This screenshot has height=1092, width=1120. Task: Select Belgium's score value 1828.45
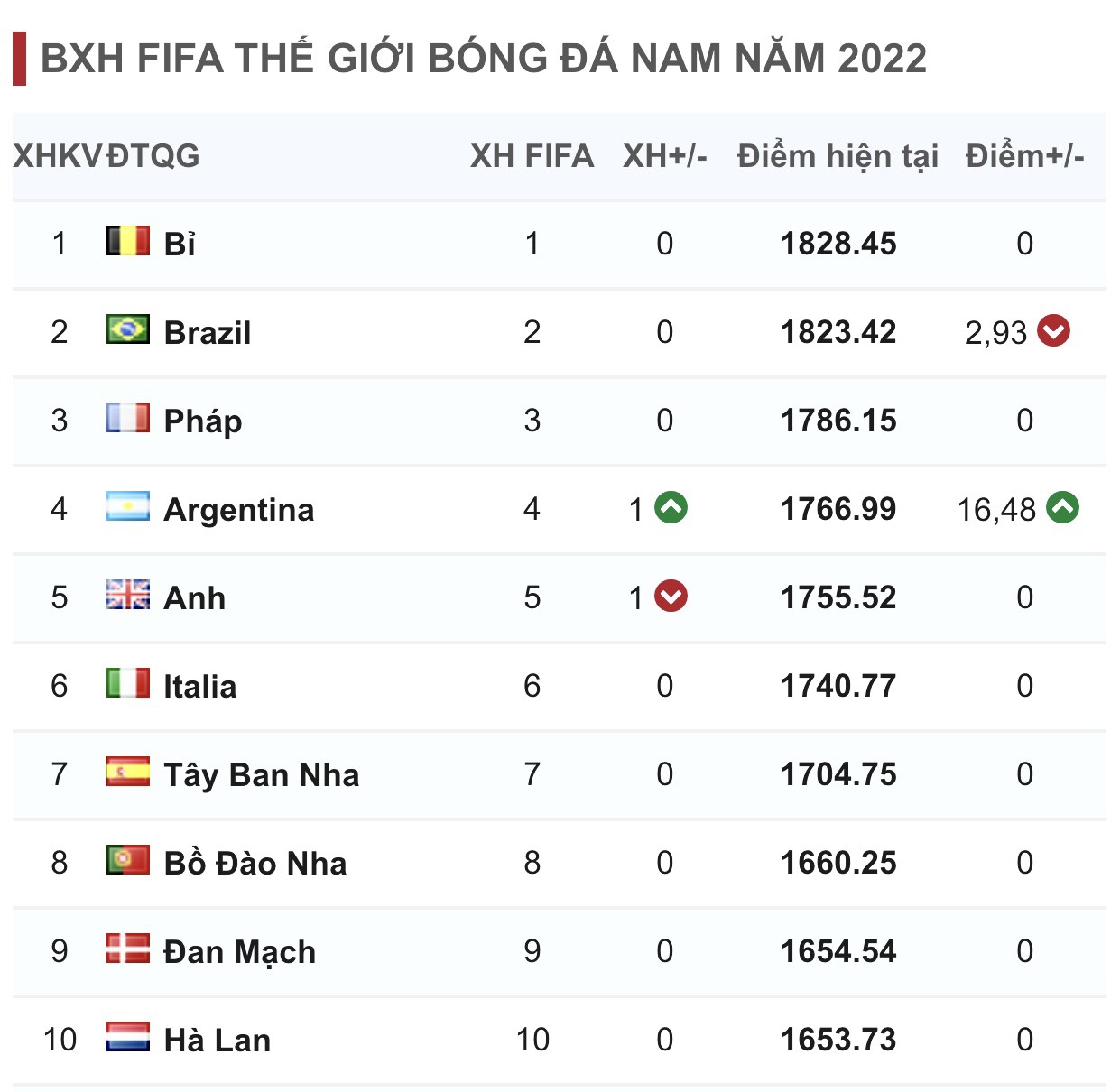point(838,244)
